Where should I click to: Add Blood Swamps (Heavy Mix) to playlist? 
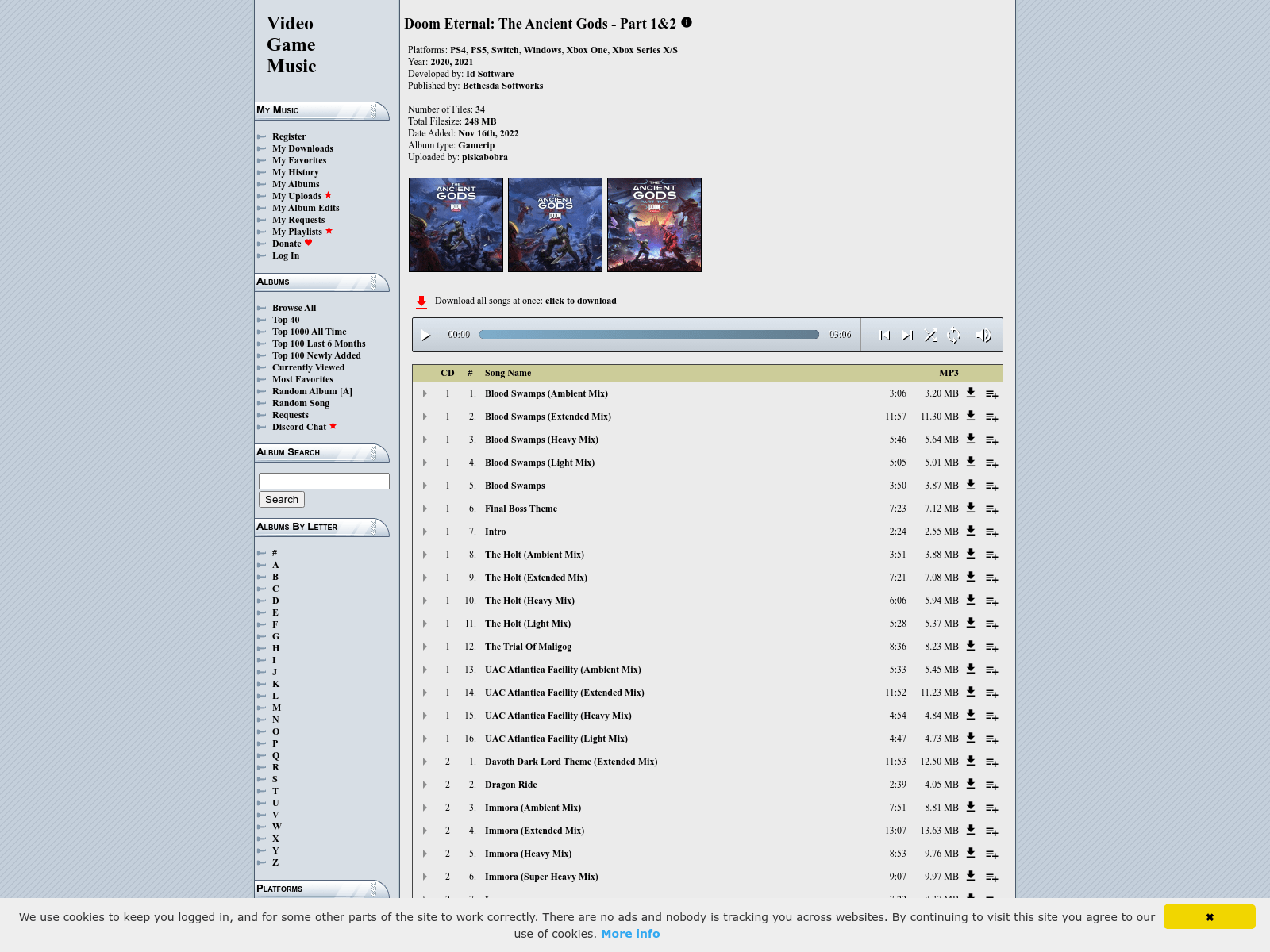tap(991, 440)
